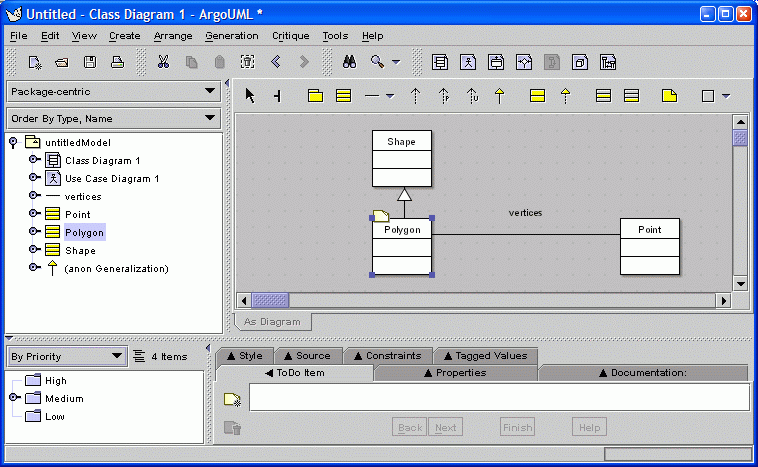
Task: Open the Generation menu
Action: (x=232, y=36)
